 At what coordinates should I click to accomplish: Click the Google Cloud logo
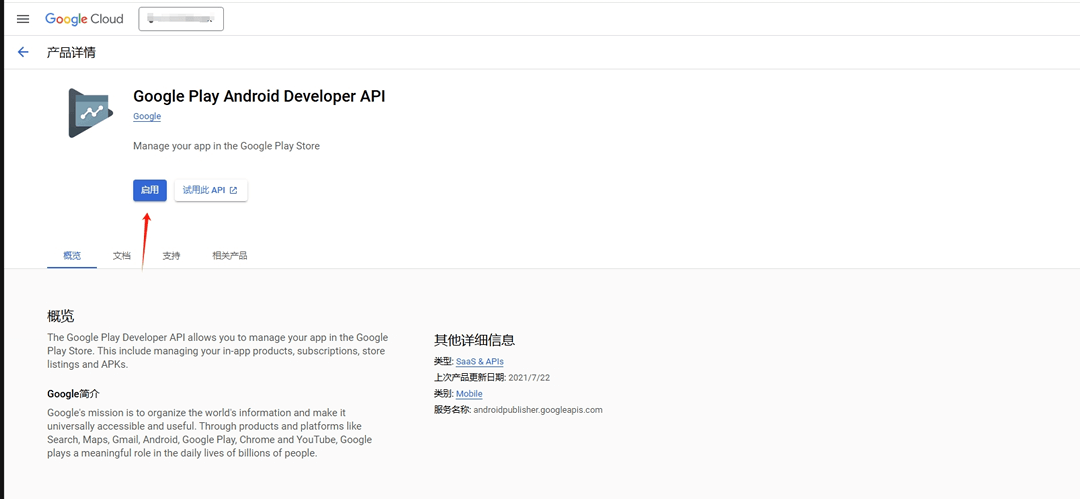(84, 19)
